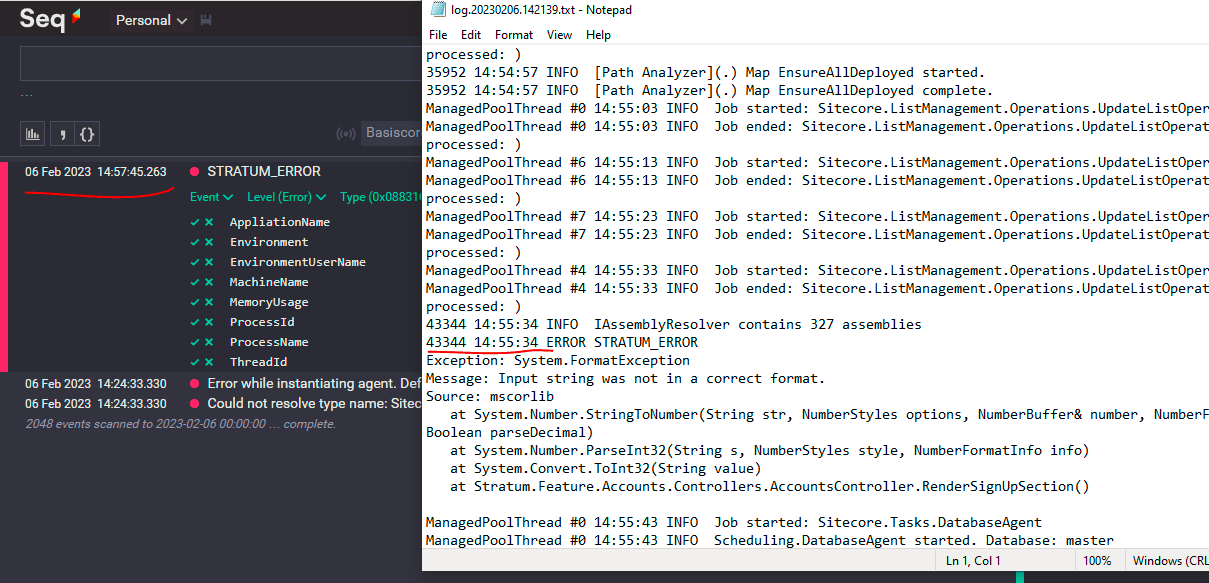
Task: Open the Notepad View menu
Action: 560,35
